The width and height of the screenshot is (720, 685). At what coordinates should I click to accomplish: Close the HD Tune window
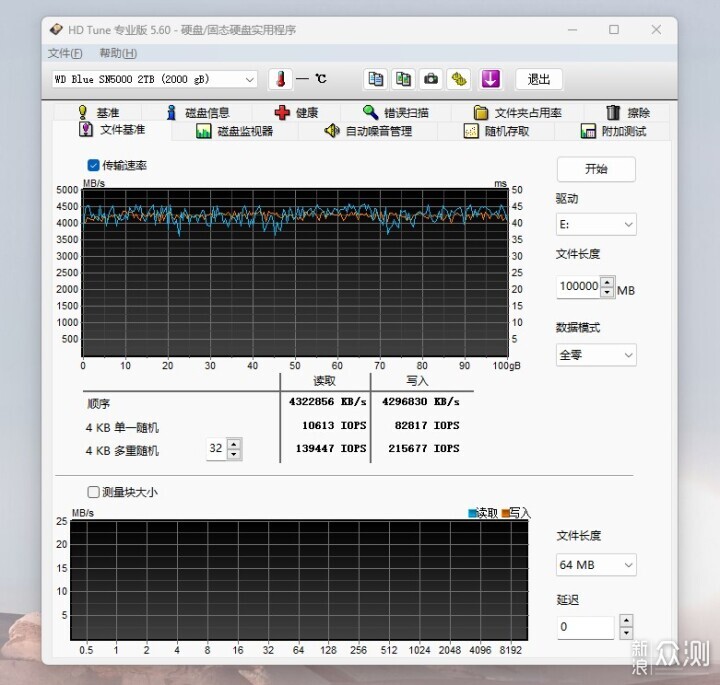tap(656, 30)
